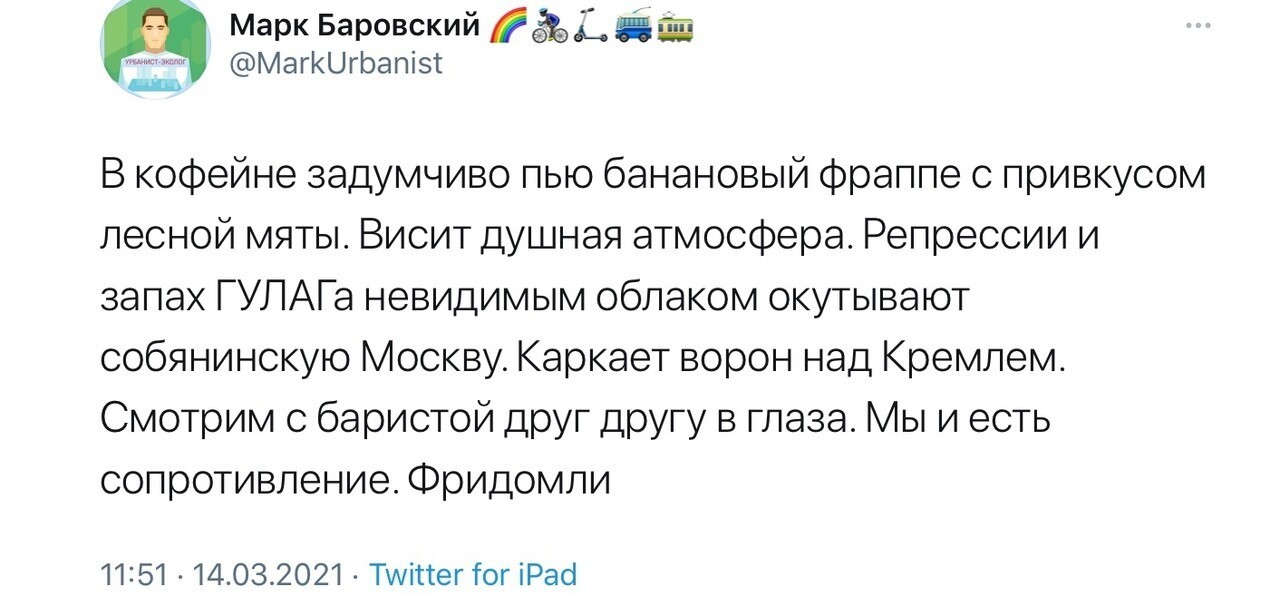Click the tweet's first line about кофейне
This screenshot has height=616, width=1280.
coord(654,178)
